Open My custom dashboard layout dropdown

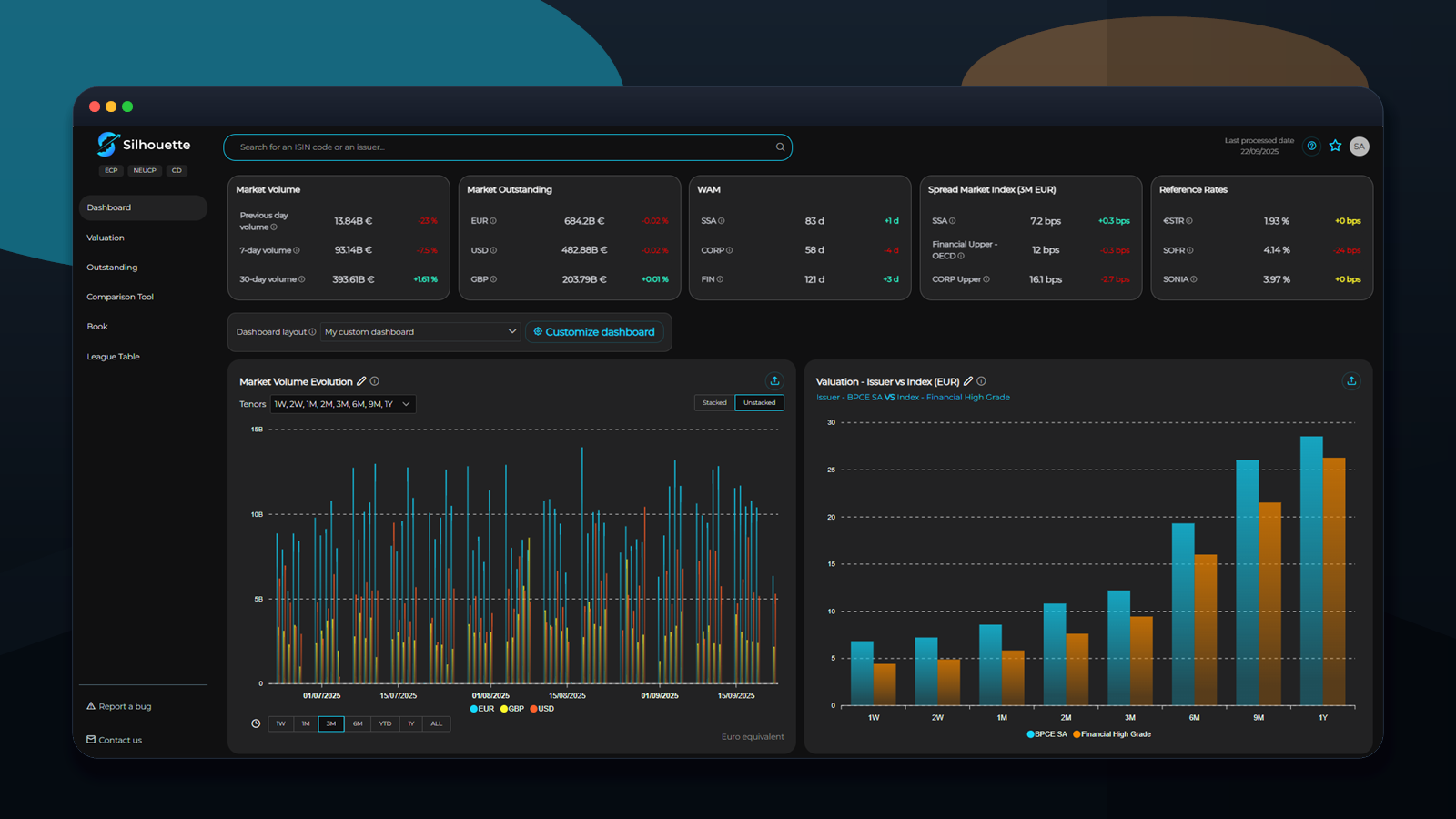click(x=420, y=332)
